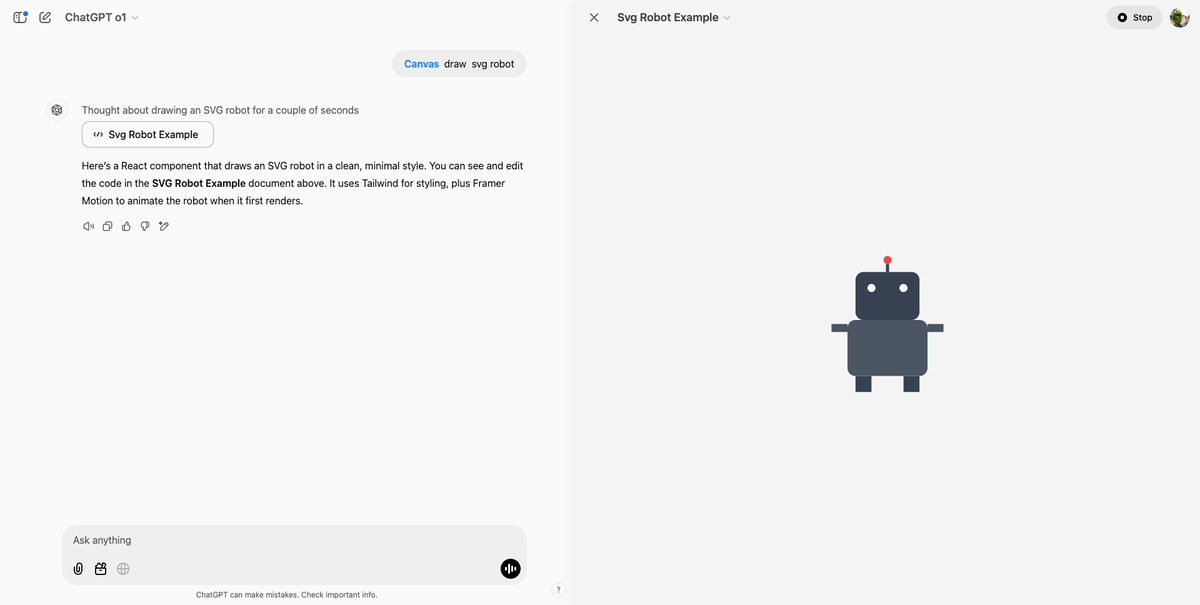The image size is (1200, 605).
Task: Give the response a thumbs up
Action: pyautogui.click(x=125, y=226)
